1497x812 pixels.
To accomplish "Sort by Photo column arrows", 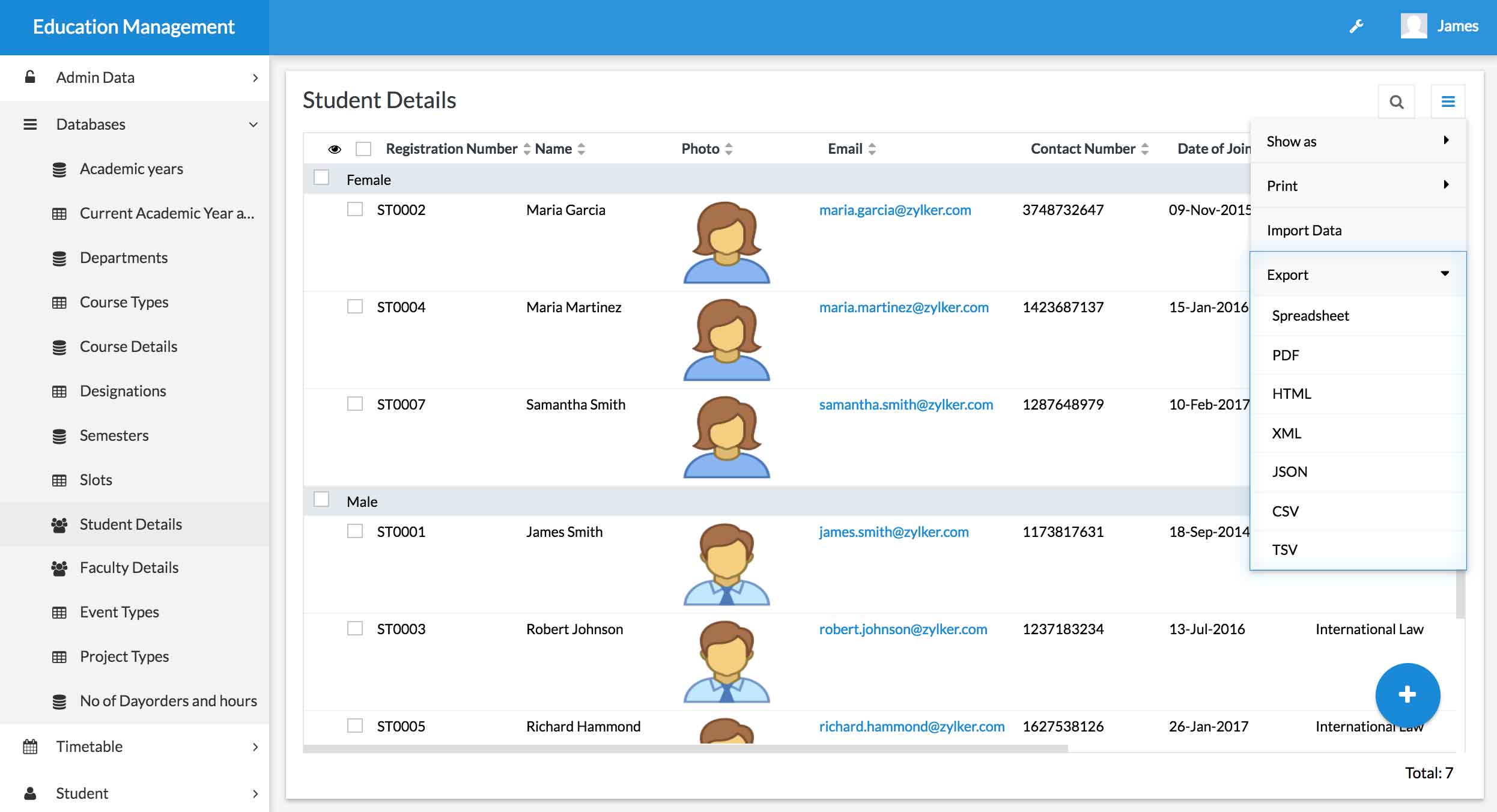I will (x=729, y=149).
